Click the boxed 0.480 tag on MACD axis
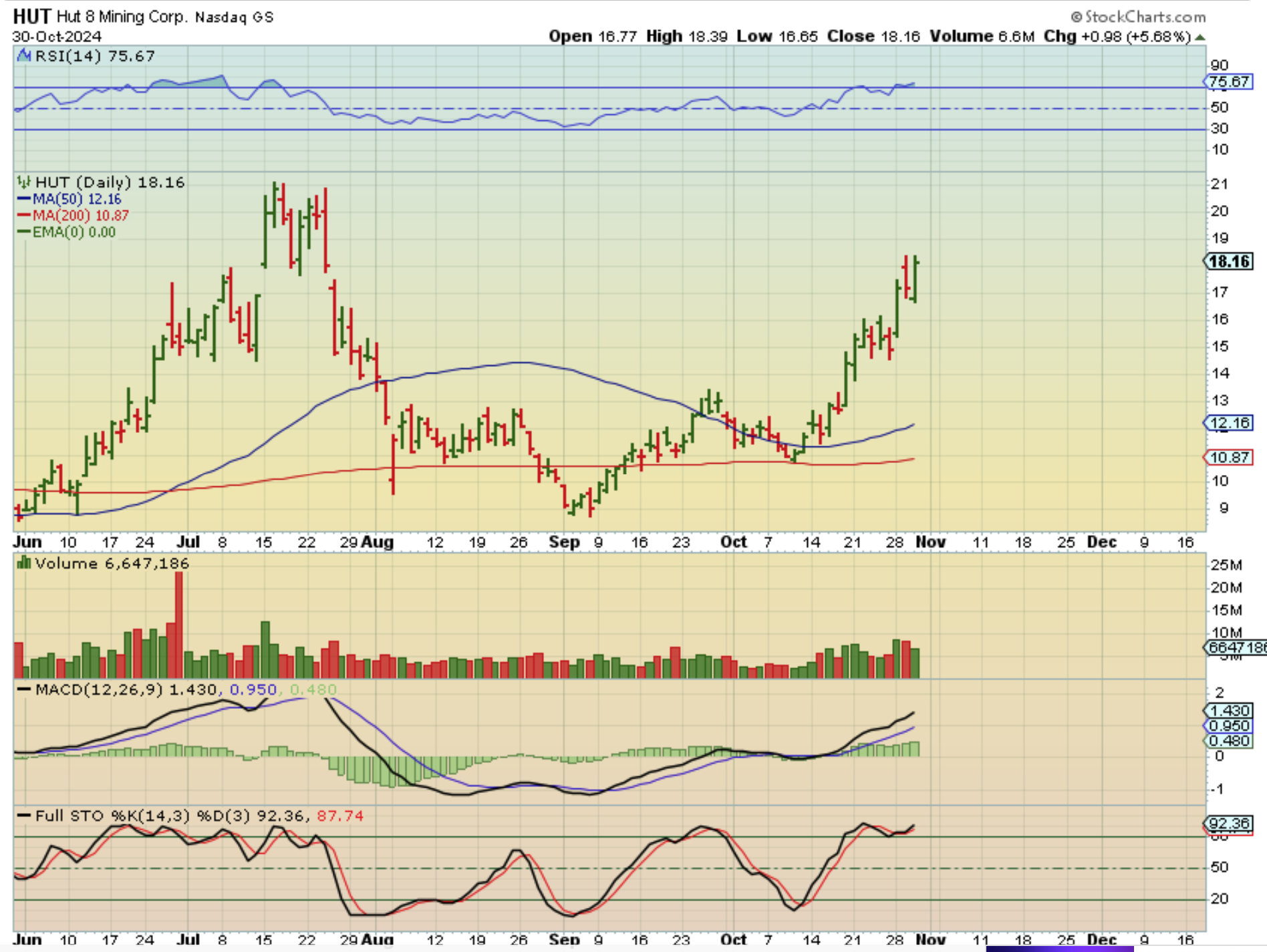This screenshot has height=952, width=1267. click(x=1228, y=741)
